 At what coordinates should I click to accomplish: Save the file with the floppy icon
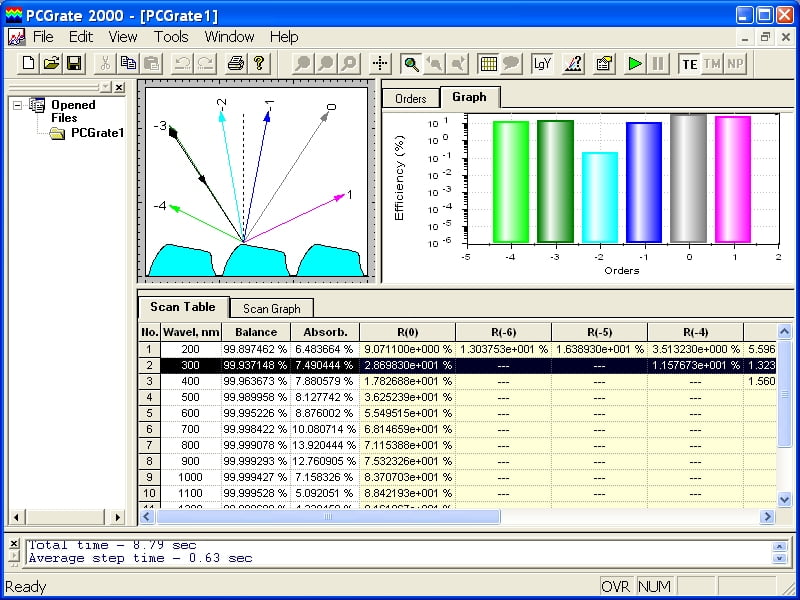73,63
